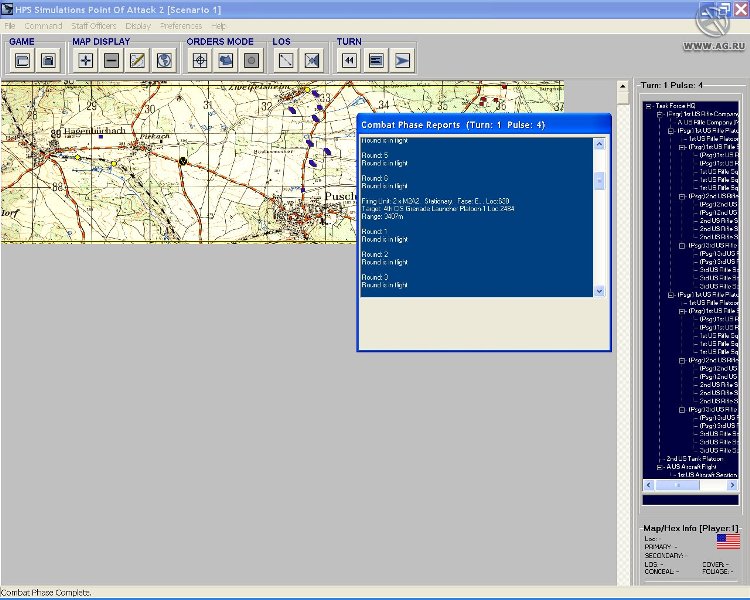Zoom out map with minus icon
750x600 pixels.
[111, 60]
